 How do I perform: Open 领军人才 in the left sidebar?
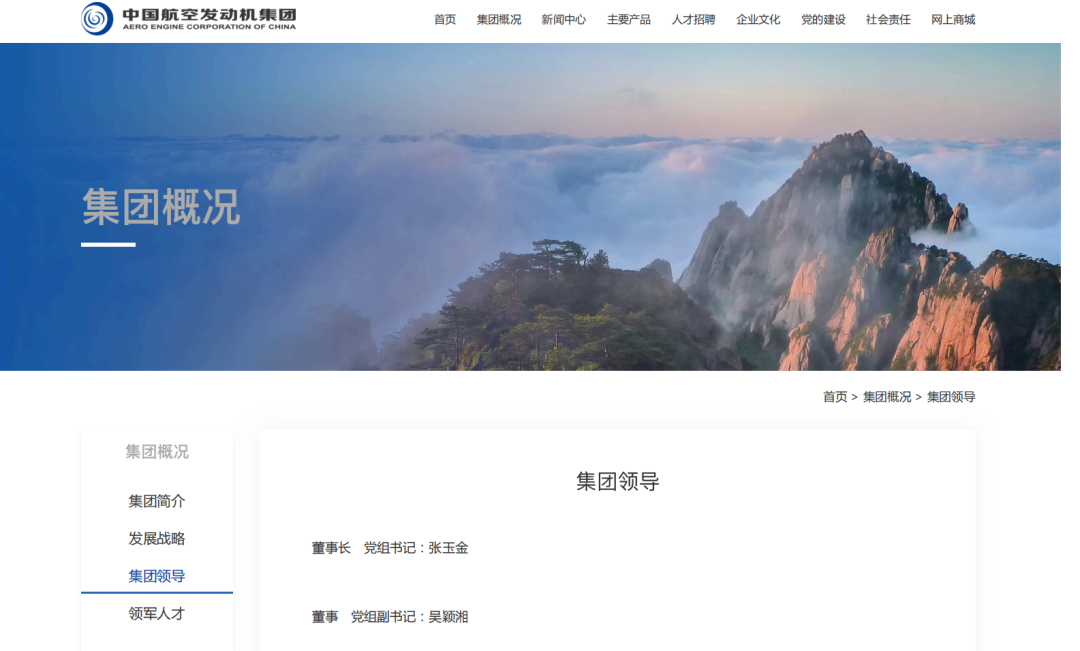(x=157, y=614)
